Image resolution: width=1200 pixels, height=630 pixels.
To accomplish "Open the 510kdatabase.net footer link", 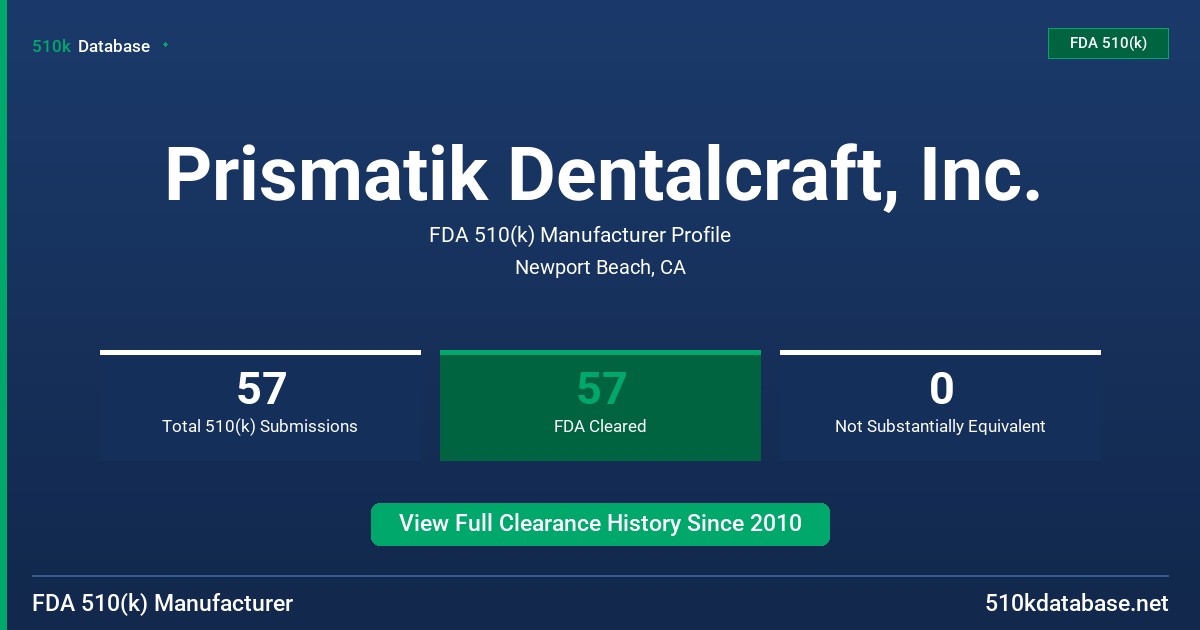I will tap(1076, 604).
